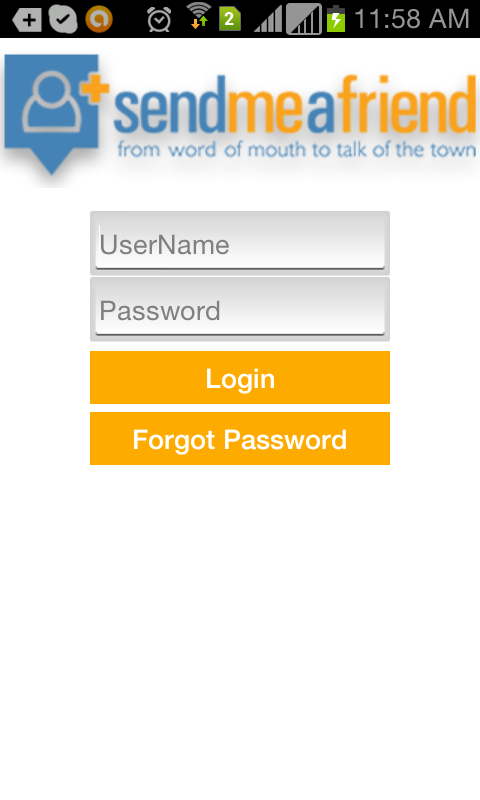Tap the battery charging icon
Viewport: 480px width, 800px height.
pyautogui.click(x=336, y=18)
